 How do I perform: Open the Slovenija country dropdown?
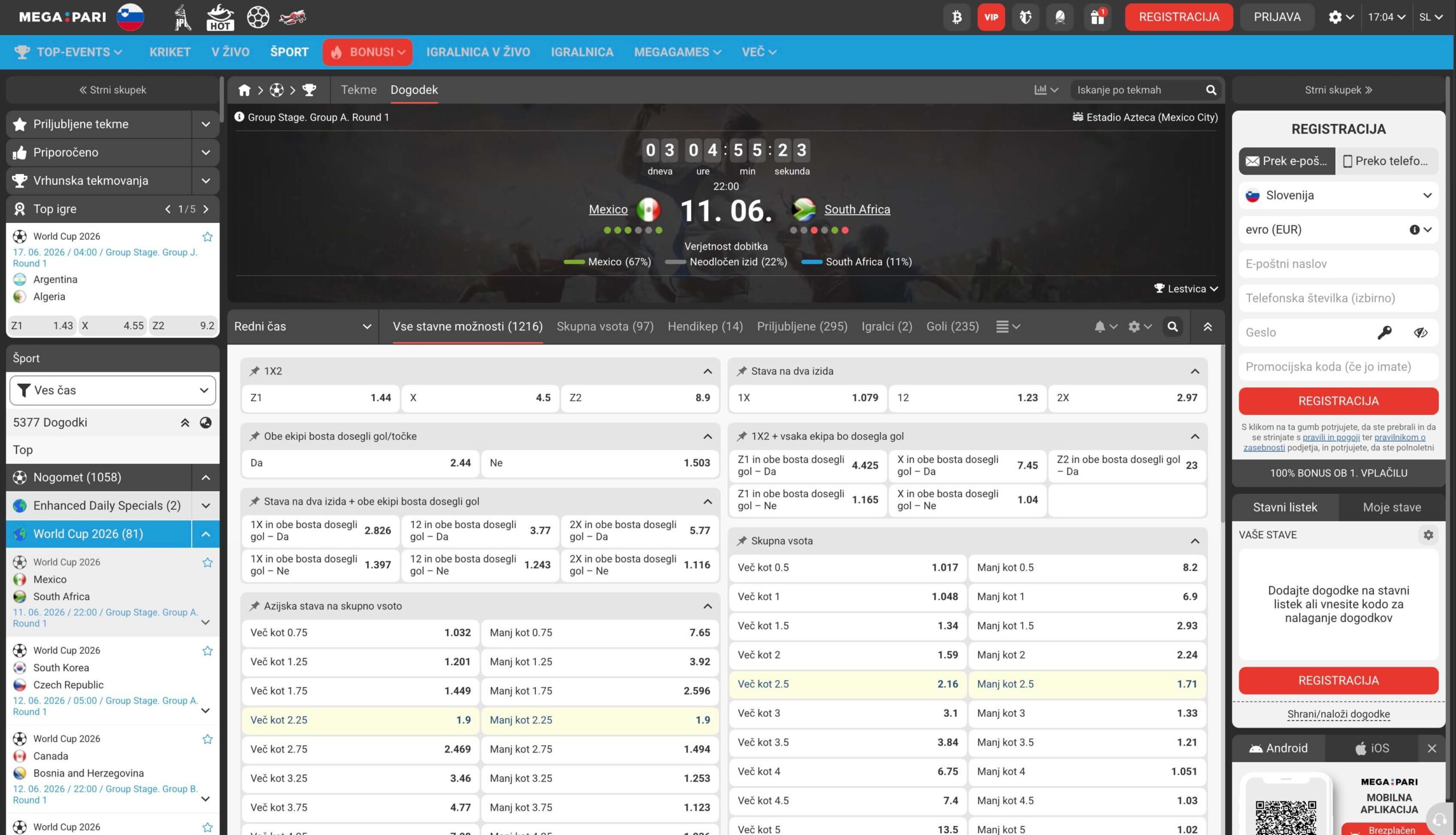[x=1338, y=196]
